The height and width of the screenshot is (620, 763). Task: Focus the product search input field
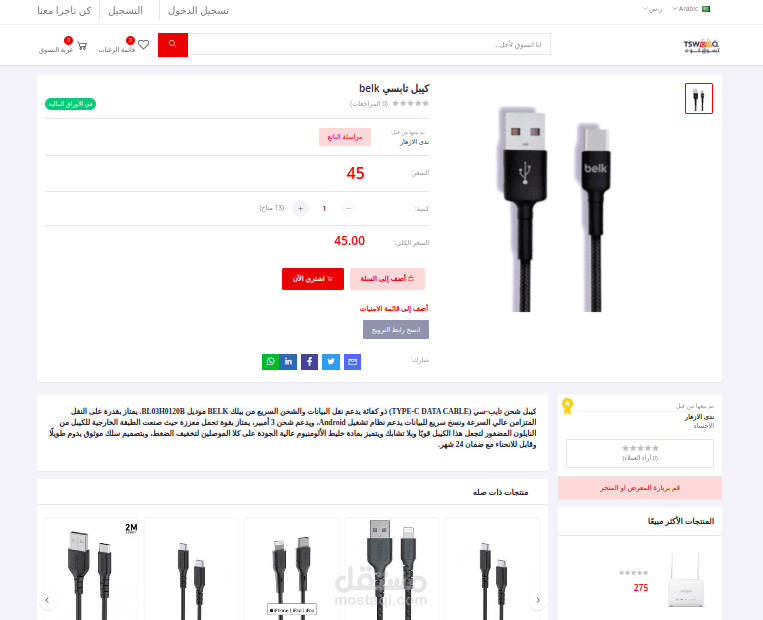[x=369, y=44]
